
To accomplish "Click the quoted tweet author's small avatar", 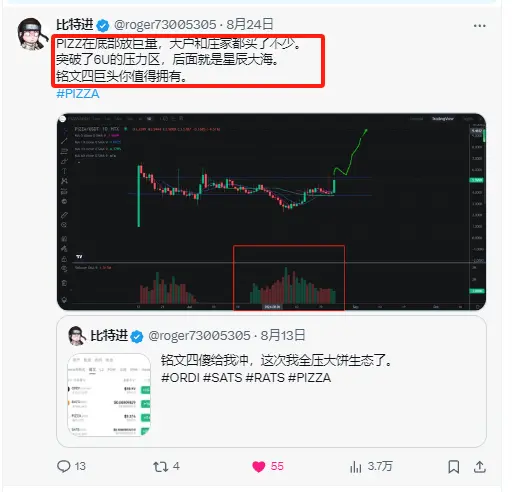I will pyautogui.click(x=77, y=336).
